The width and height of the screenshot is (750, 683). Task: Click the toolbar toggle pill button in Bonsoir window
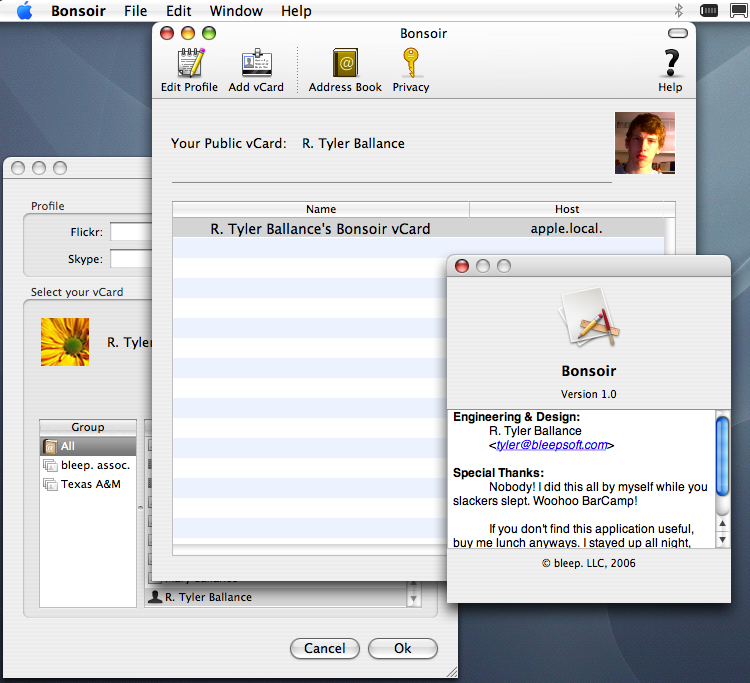pyautogui.click(x=677, y=33)
